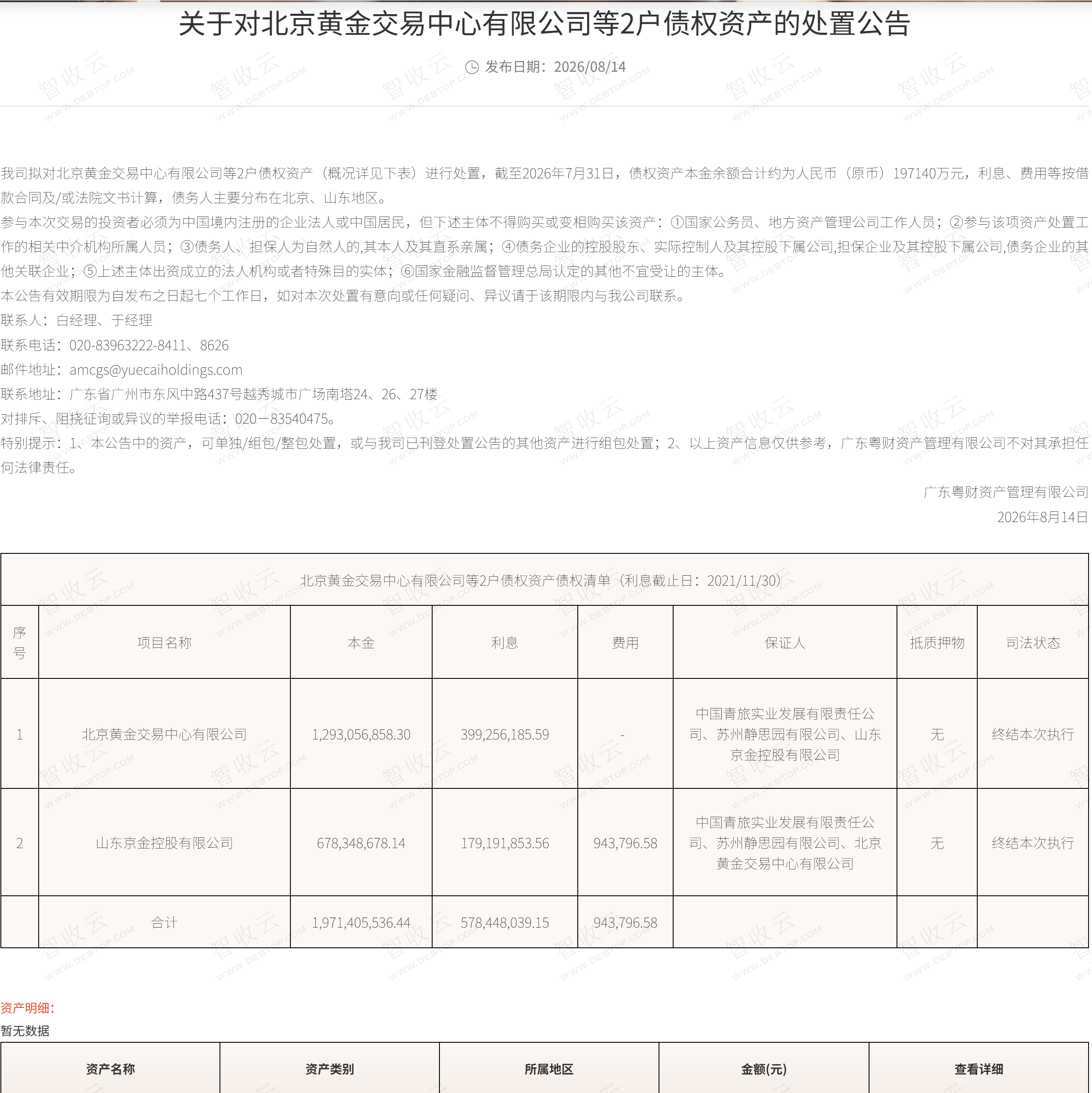
Task: Select the contact phone 020-83963222-8411、8626
Action: coord(149,345)
